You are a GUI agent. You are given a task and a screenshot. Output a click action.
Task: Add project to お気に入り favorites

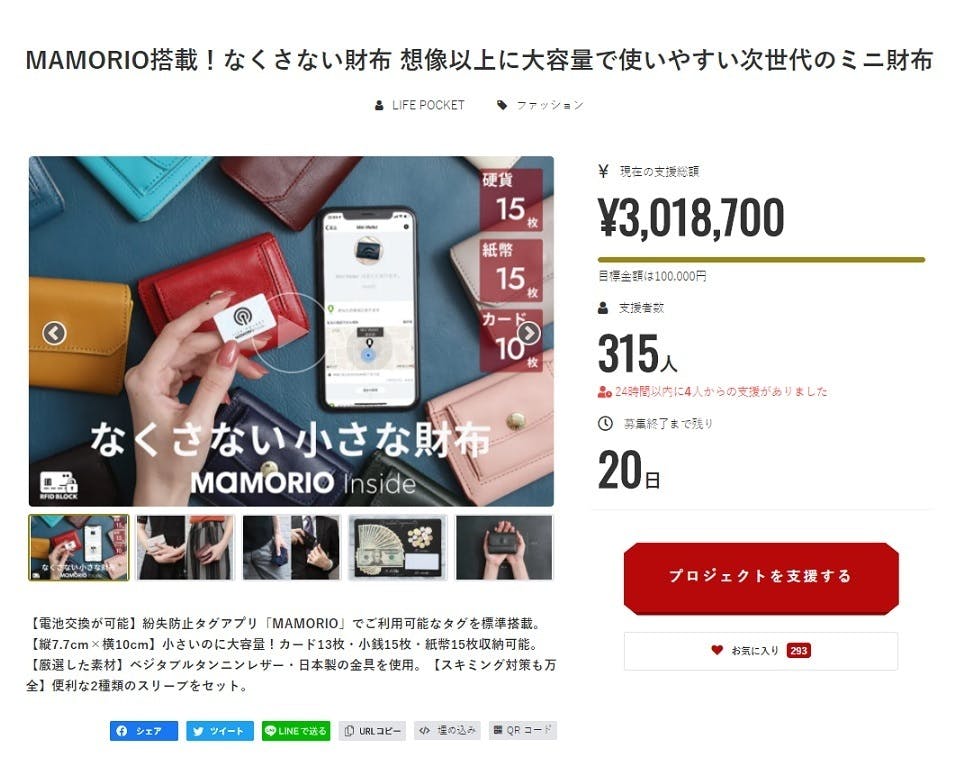[761, 651]
